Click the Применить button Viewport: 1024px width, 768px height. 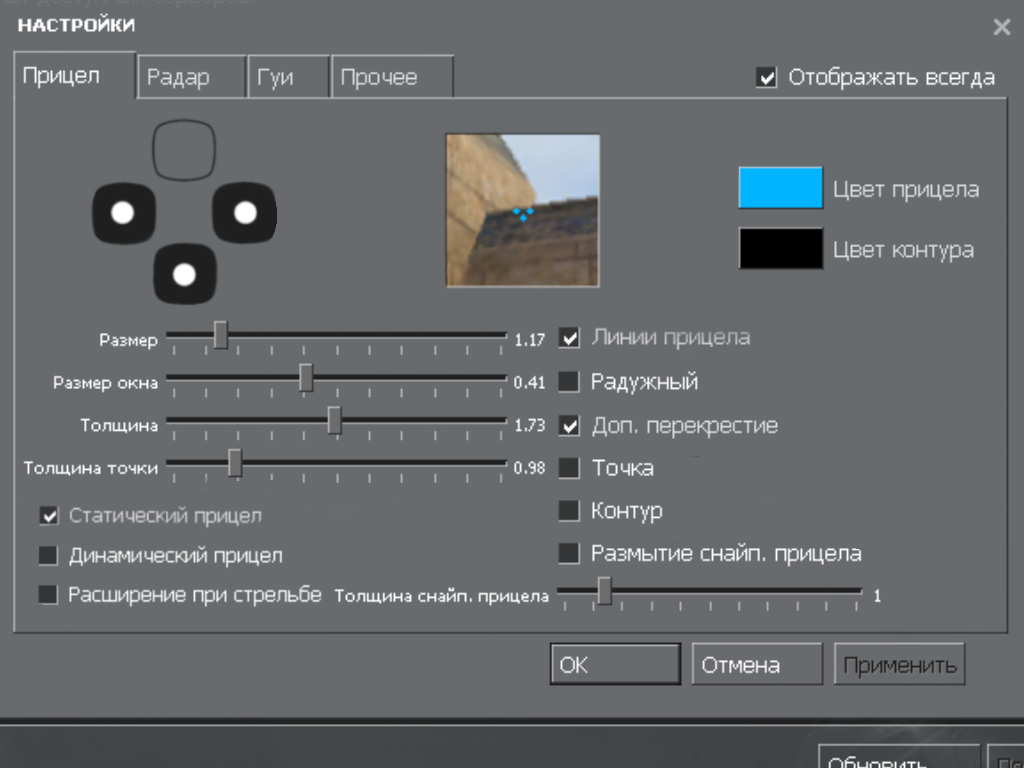pos(899,665)
